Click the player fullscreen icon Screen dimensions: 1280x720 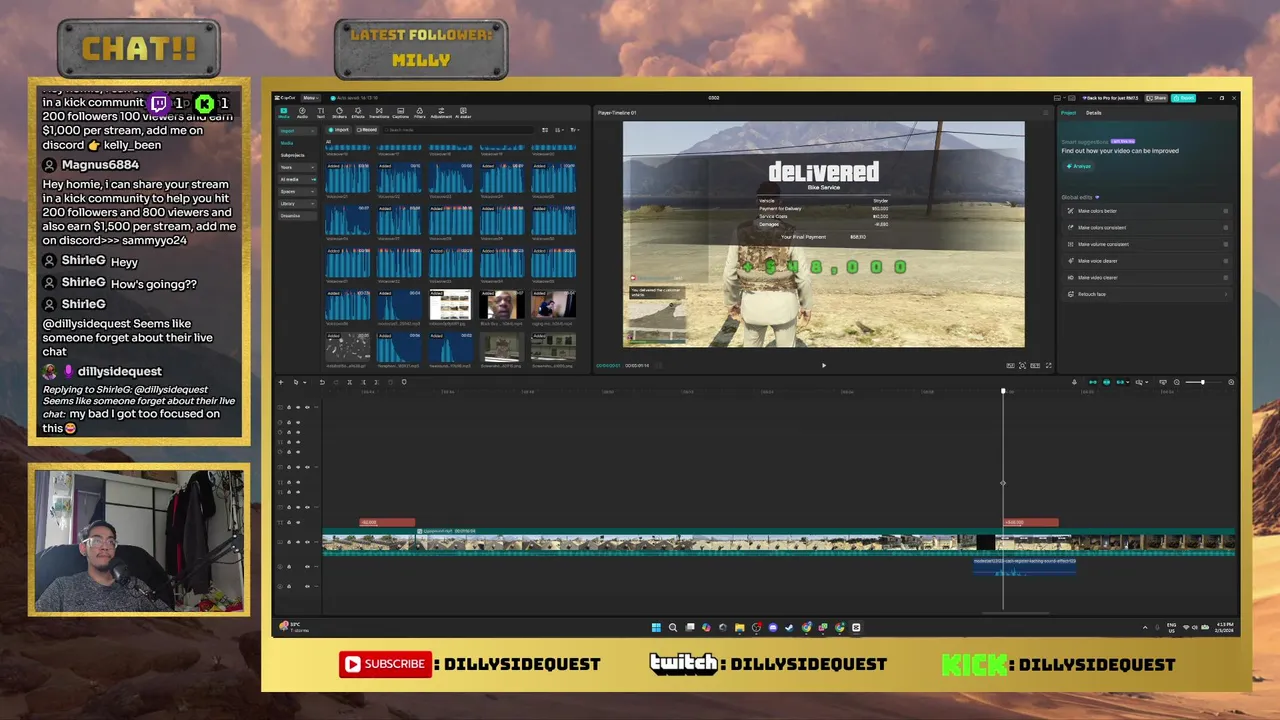tap(1048, 365)
